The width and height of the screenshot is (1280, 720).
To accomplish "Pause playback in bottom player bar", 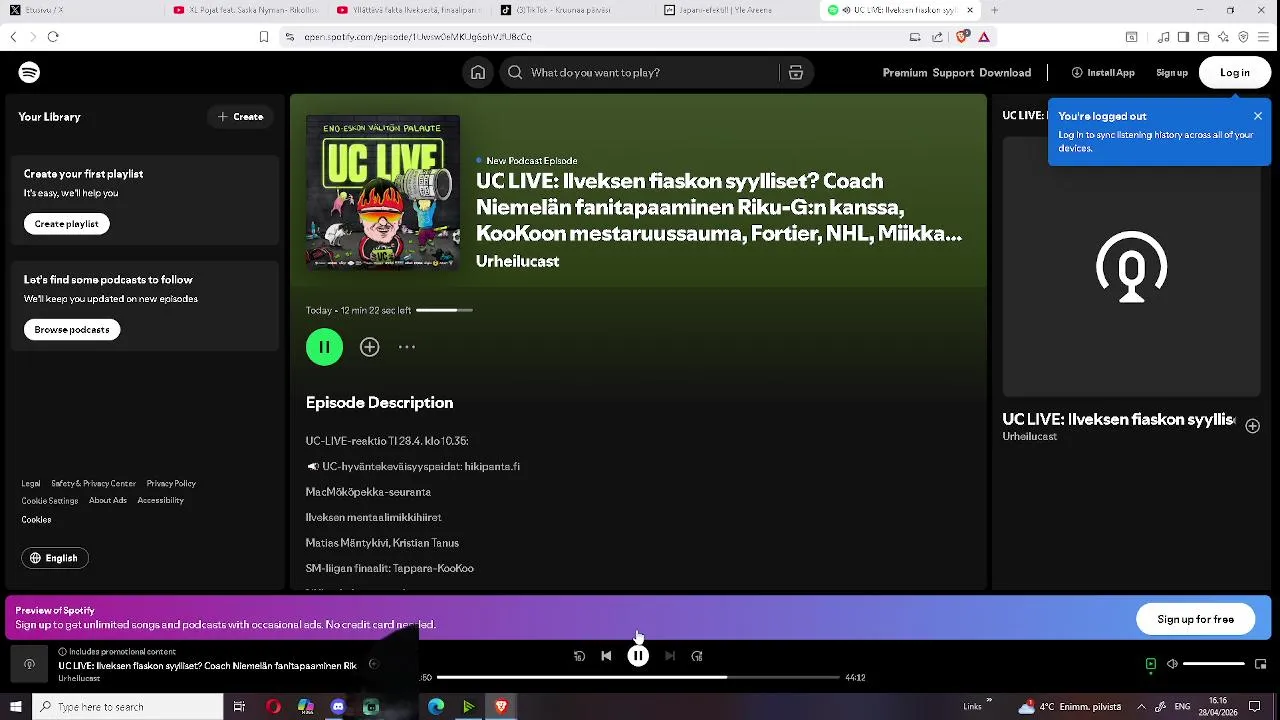I will [x=638, y=656].
